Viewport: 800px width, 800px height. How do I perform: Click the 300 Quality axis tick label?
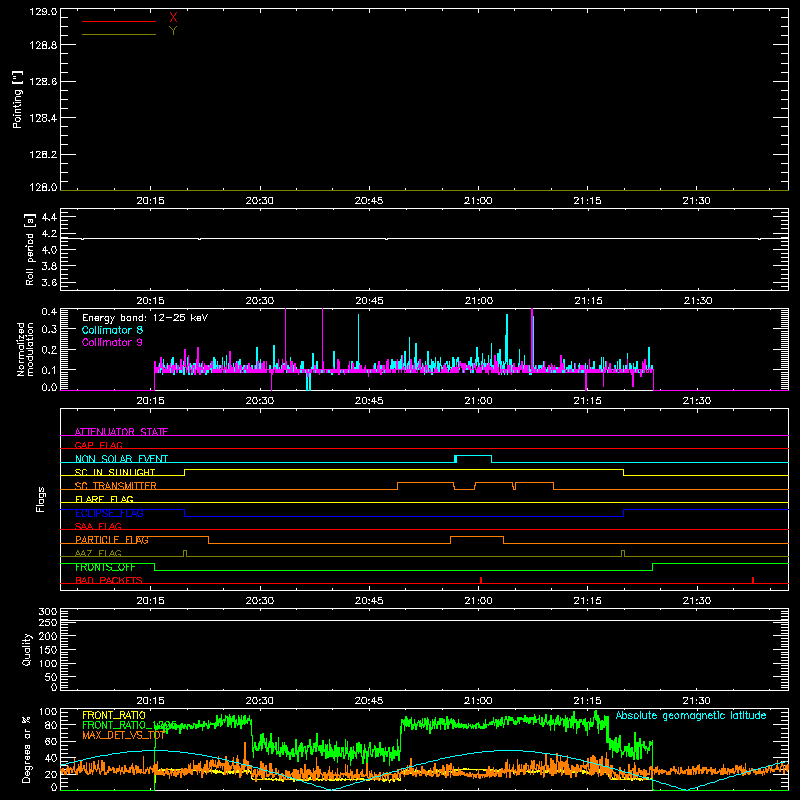tap(48, 612)
